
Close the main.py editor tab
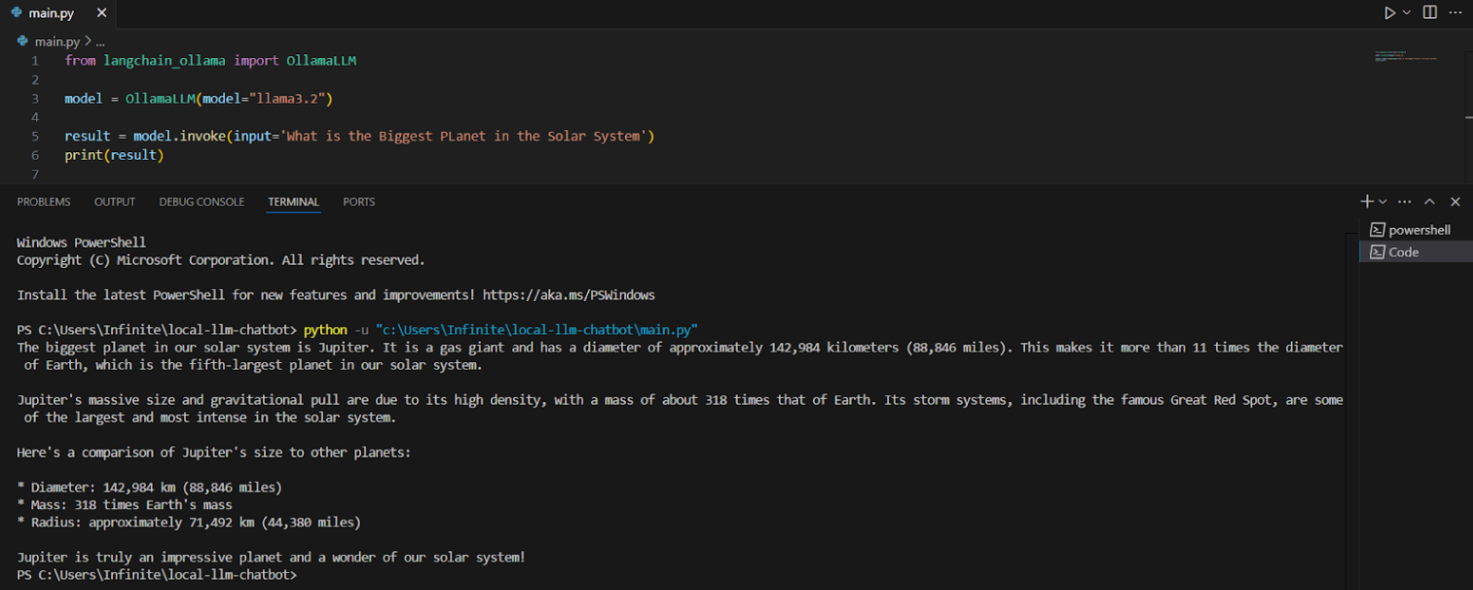tap(102, 13)
